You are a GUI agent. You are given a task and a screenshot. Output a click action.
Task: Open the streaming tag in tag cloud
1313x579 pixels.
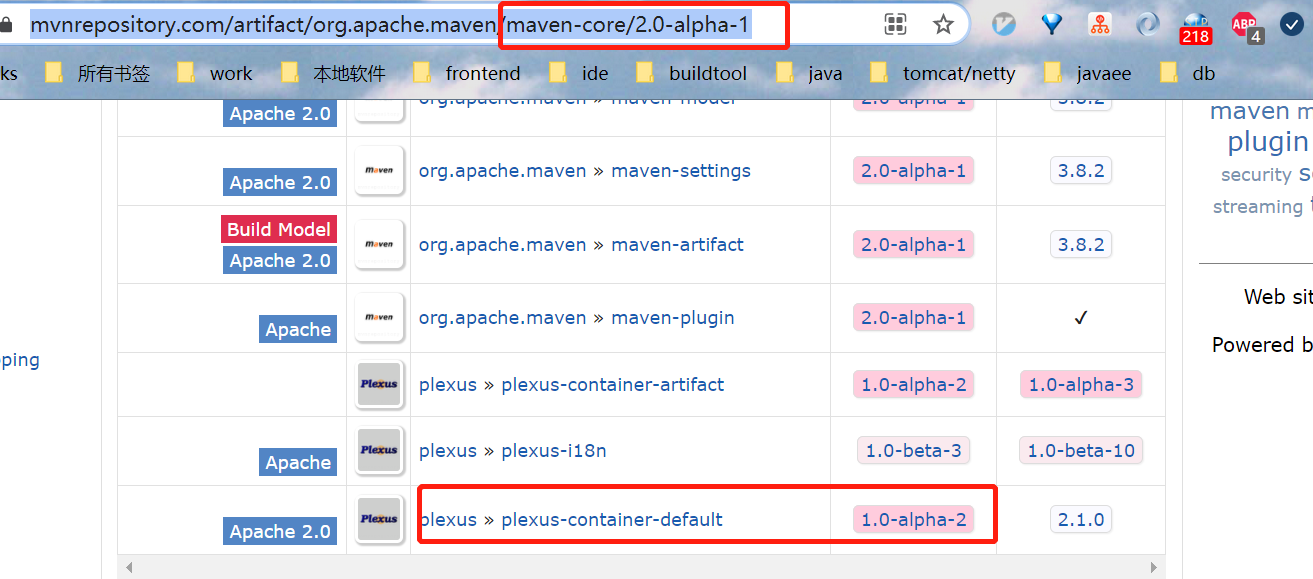(x=1257, y=207)
